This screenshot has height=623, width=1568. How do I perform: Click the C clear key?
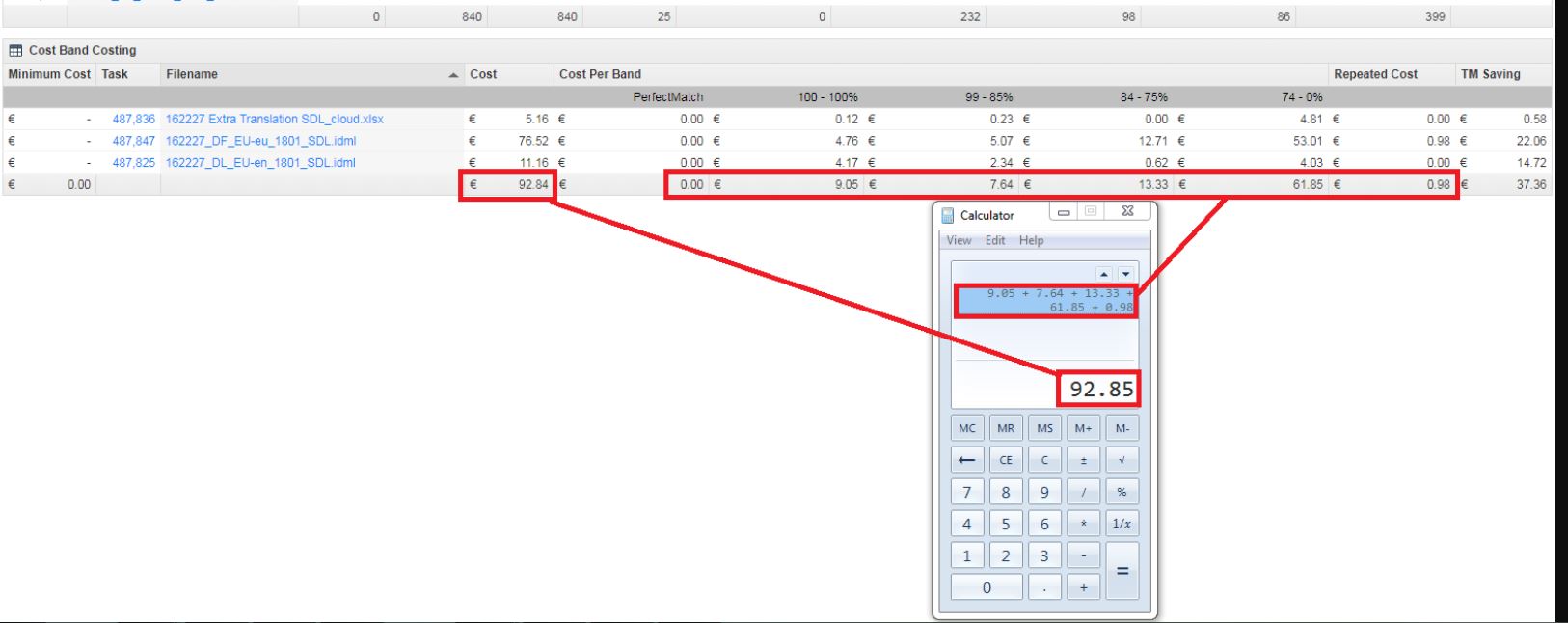coord(1044,460)
